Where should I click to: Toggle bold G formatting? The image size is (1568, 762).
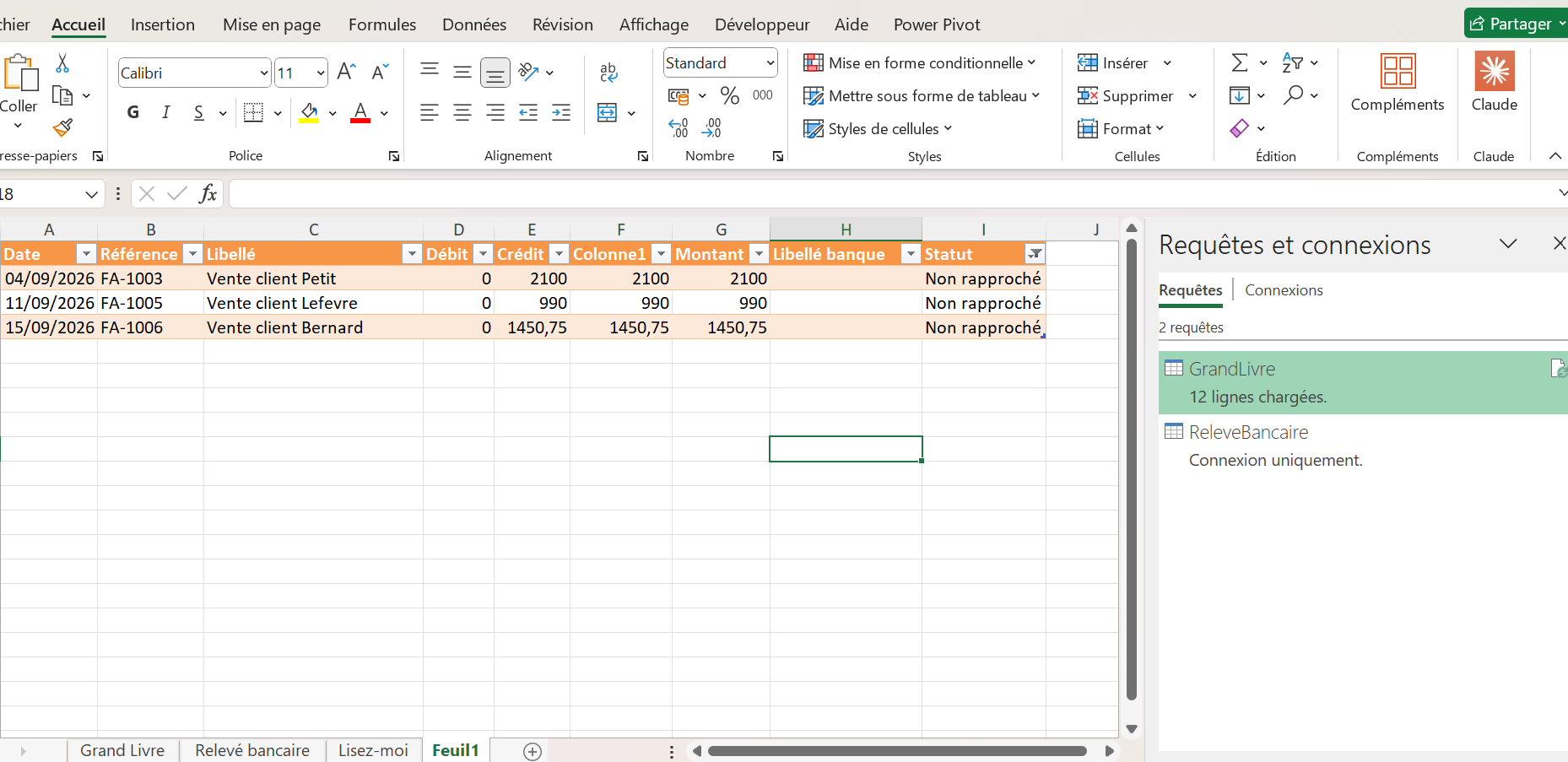(133, 112)
